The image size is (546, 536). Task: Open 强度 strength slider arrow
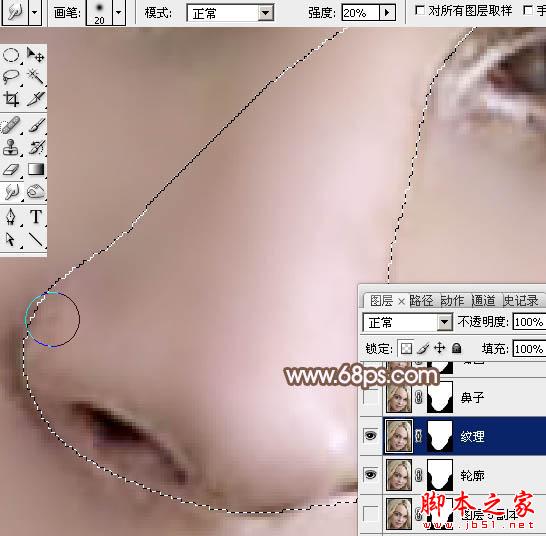[x=387, y=13]
